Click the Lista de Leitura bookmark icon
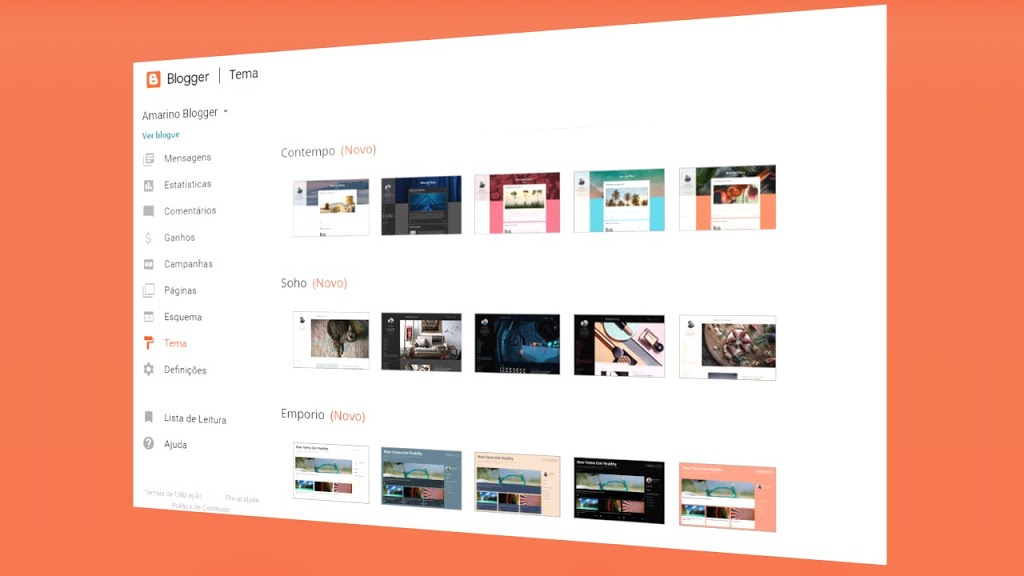1024x576 pixels. [x=149, y=417]
